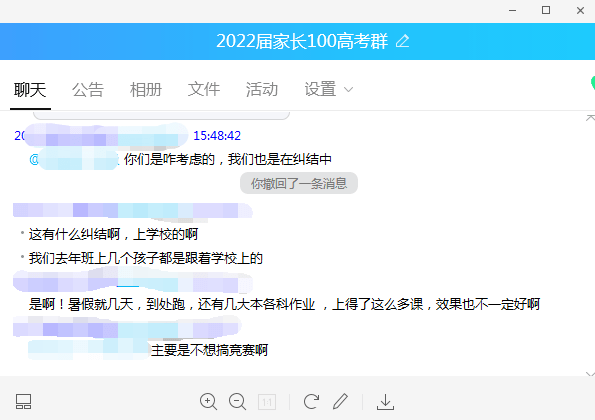The image size is (595, 420).
Task: Rotate the image with the rotate icon
Action: coord(311,401)
